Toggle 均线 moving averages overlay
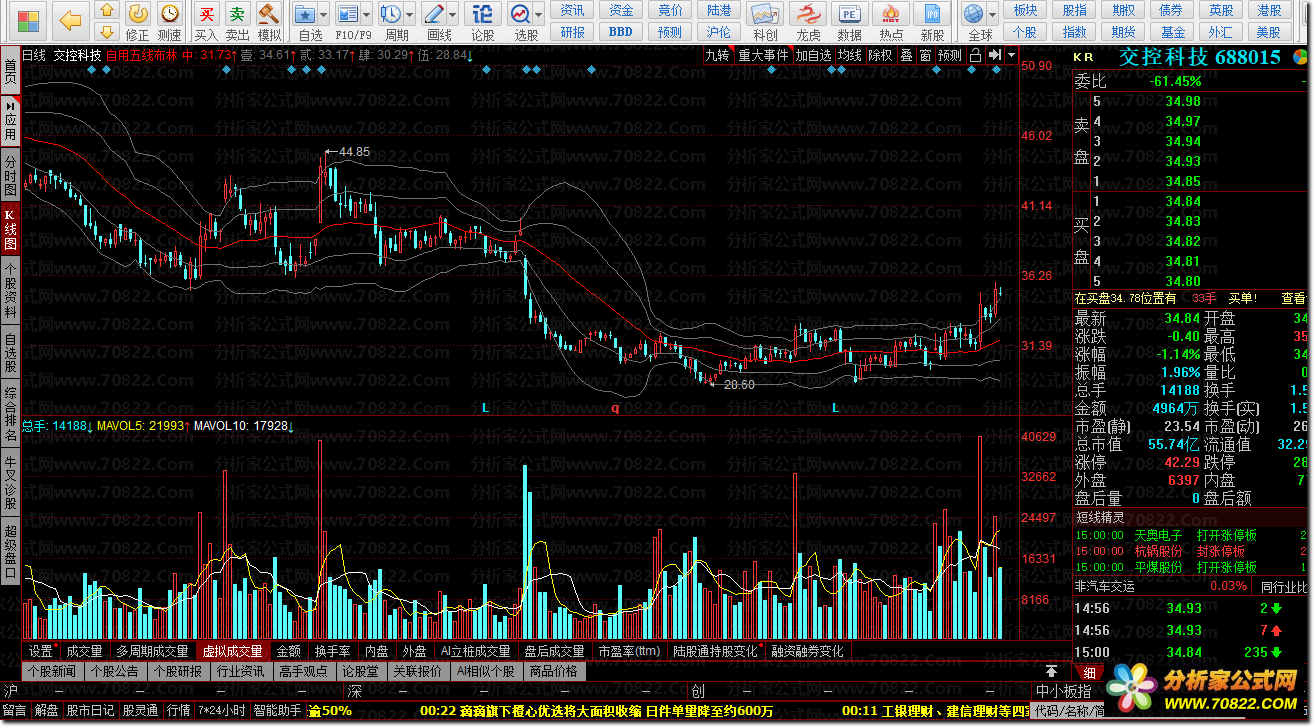The image size is (1316, 728). point(850,55)
